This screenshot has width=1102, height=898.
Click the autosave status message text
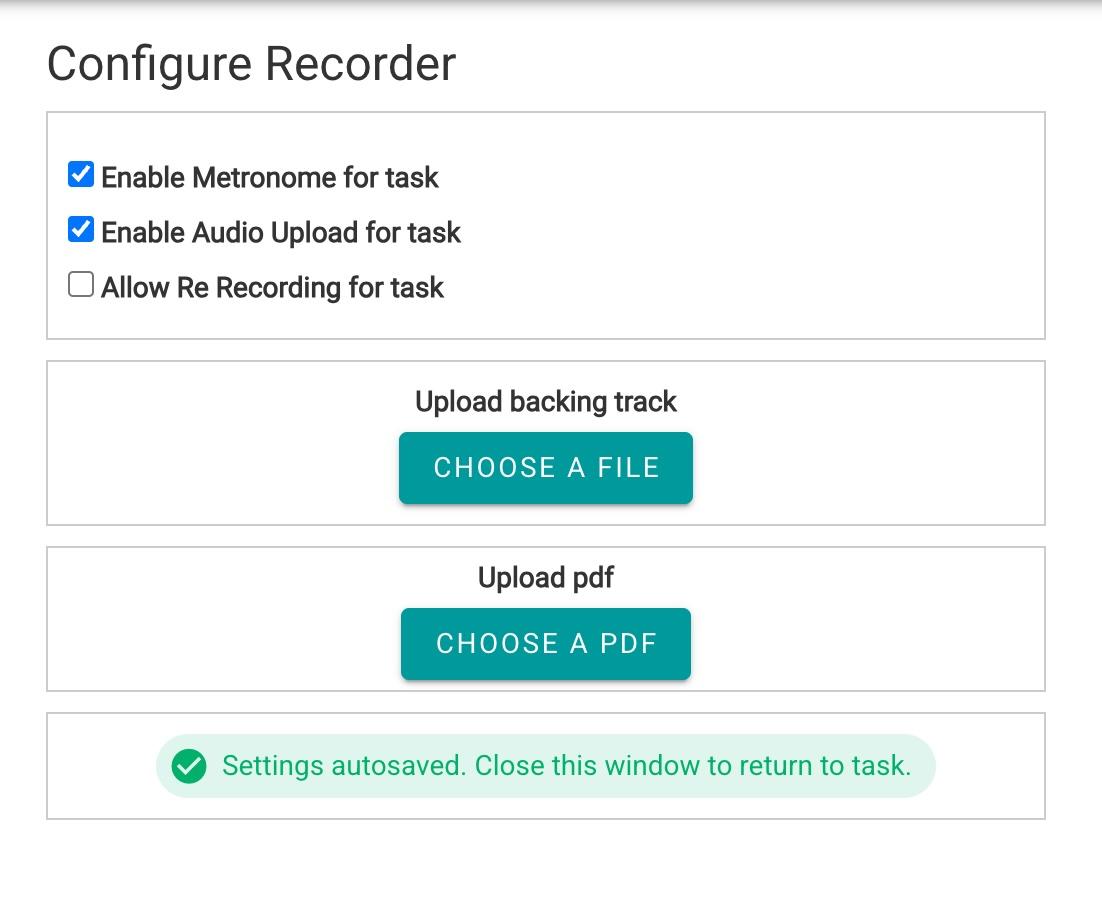(566, 765)
